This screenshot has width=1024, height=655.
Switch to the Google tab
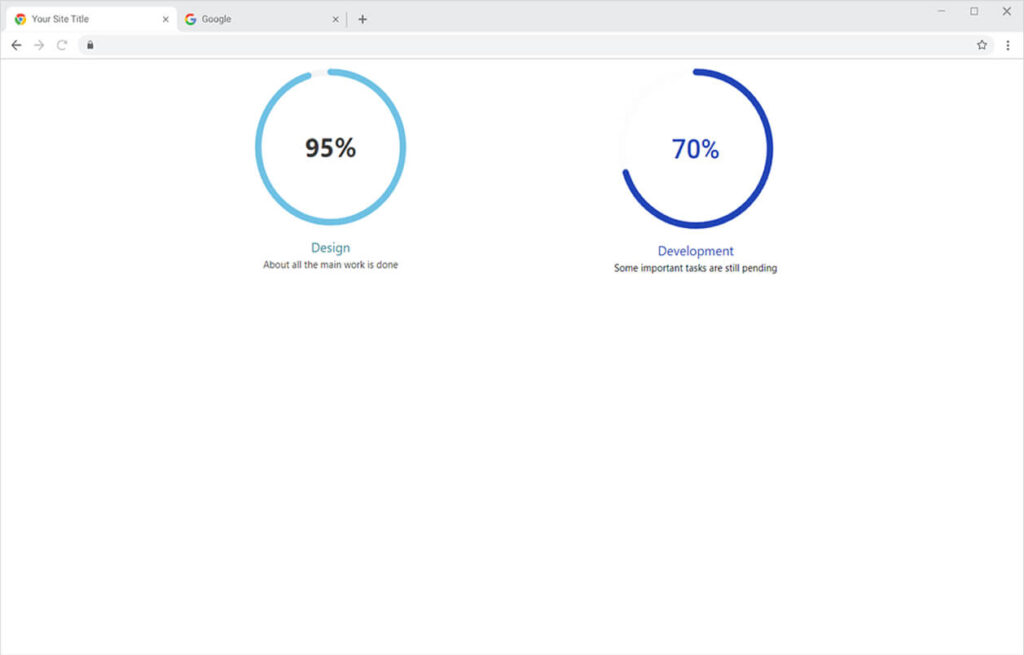250,19
